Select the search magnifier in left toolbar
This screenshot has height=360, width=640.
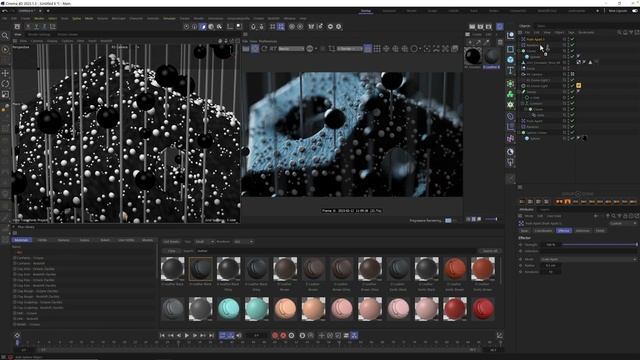(5, 36)
